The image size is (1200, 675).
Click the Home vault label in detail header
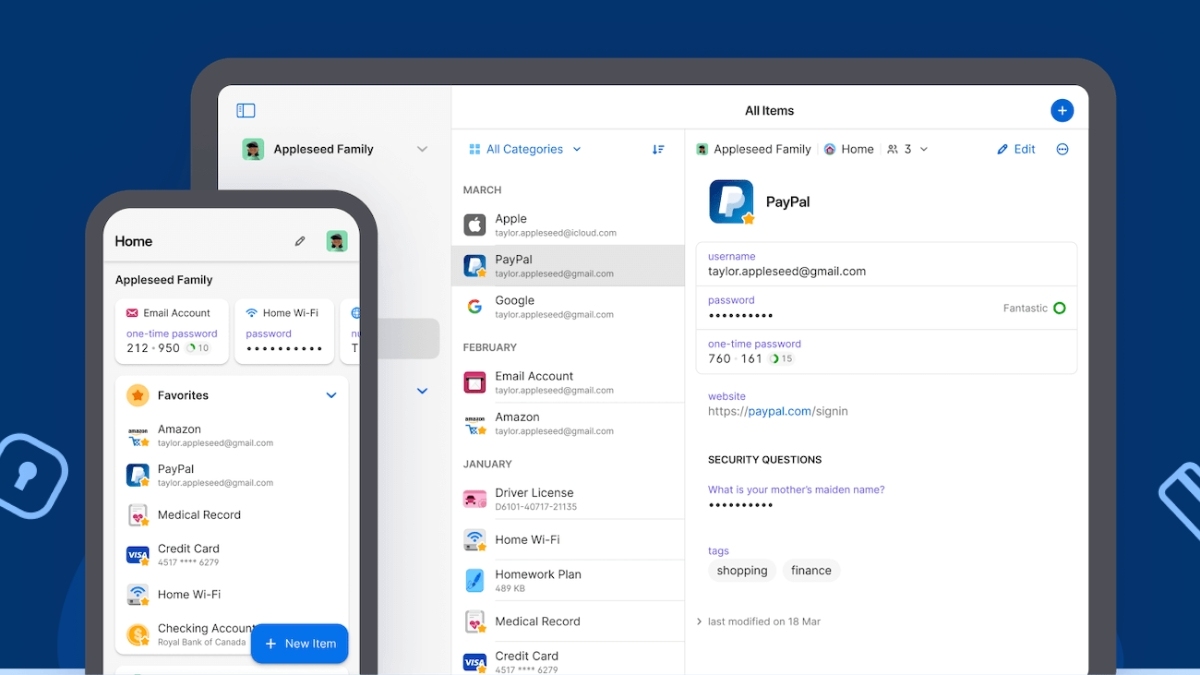coord(848,149)
